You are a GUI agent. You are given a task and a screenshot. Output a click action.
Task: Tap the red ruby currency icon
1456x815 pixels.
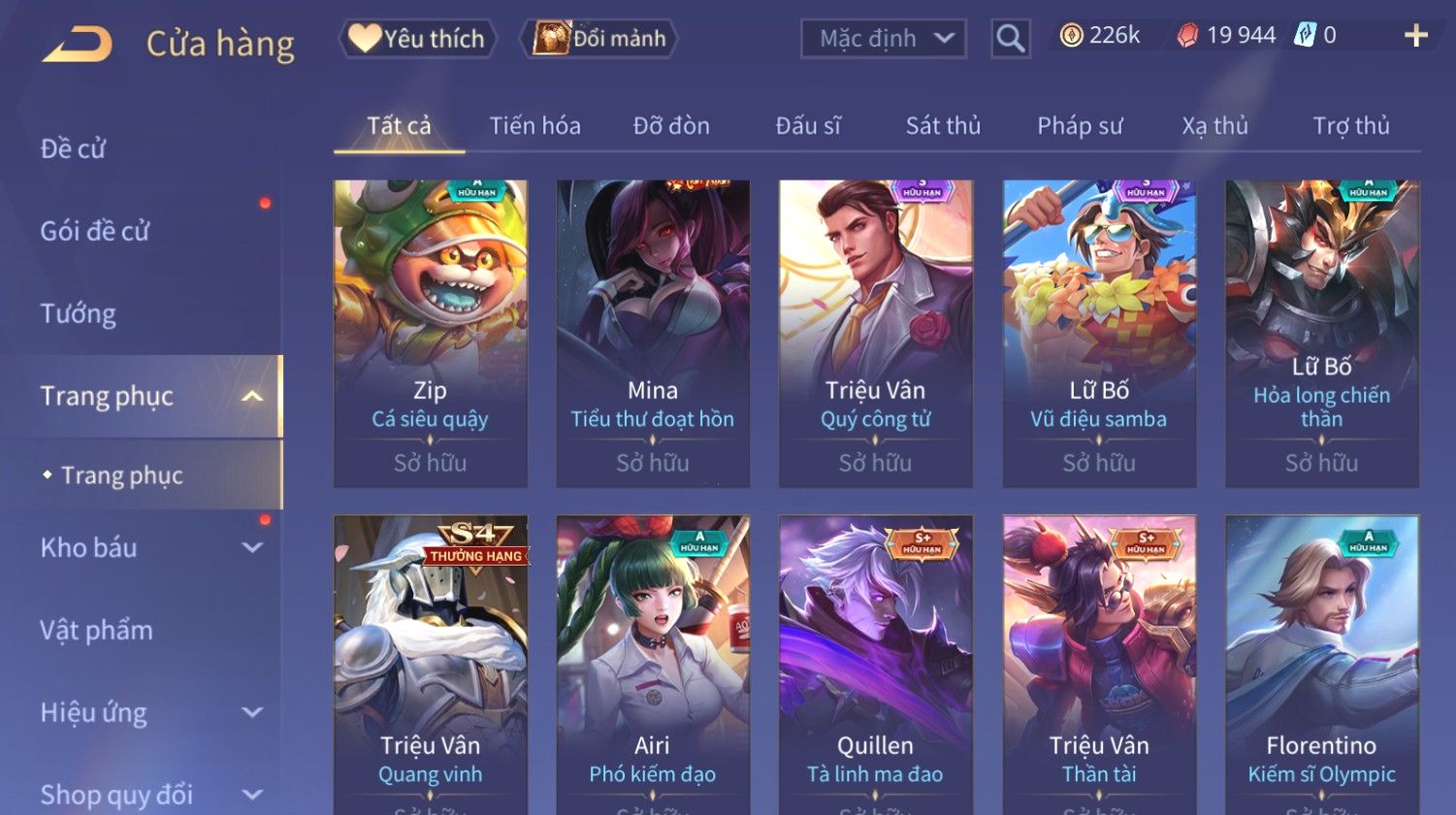[1187, 37]
